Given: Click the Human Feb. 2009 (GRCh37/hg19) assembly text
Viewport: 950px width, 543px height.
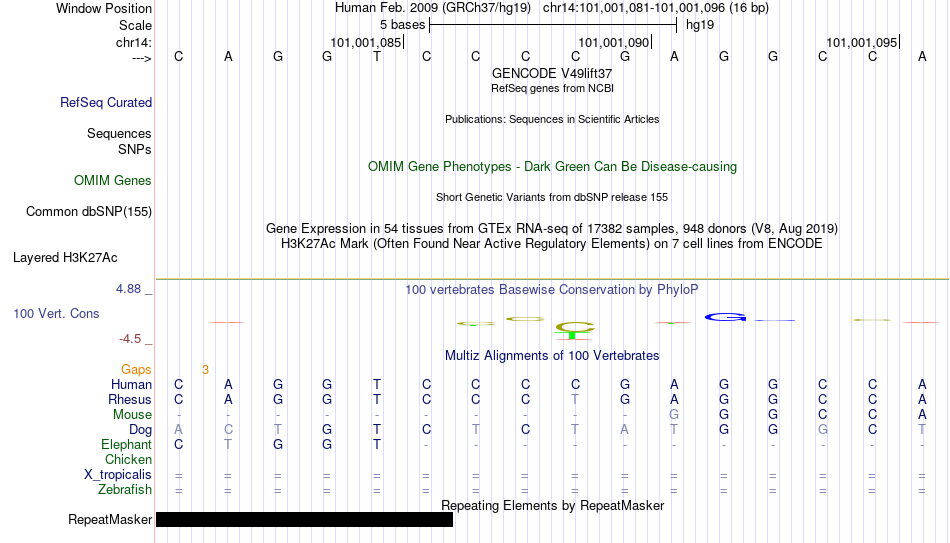Looking at the screenshot, I should tap(433, 8).
